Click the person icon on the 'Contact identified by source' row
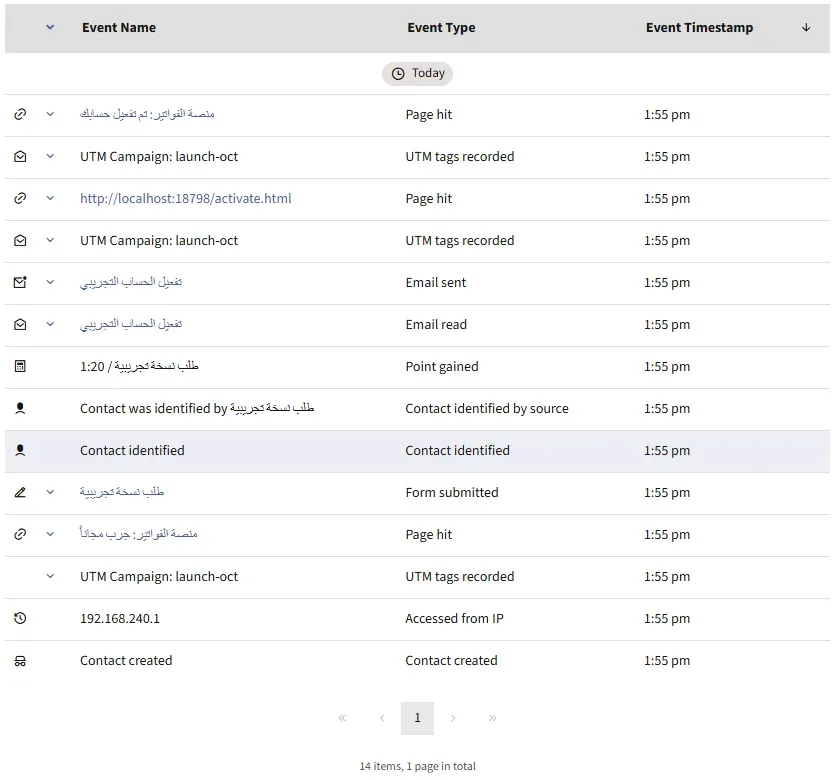 point(20,408)
